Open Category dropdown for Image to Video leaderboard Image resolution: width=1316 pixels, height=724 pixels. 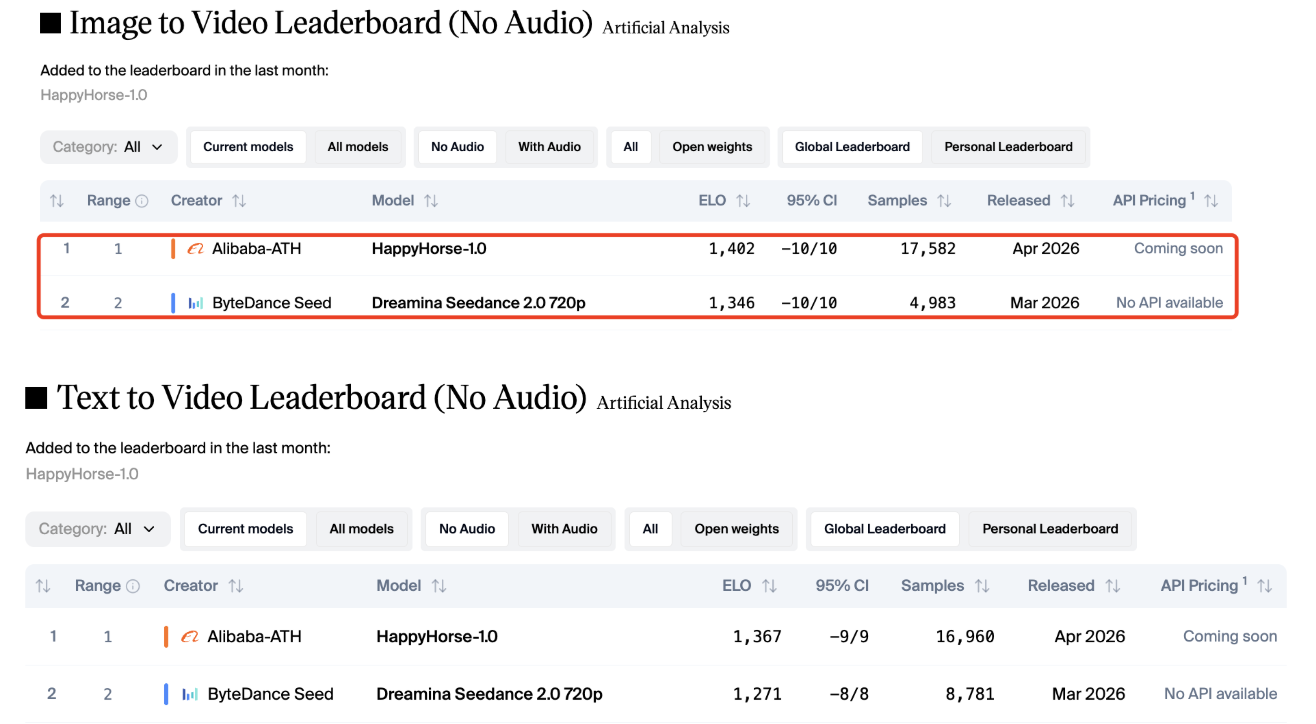[x=109, y=147]
